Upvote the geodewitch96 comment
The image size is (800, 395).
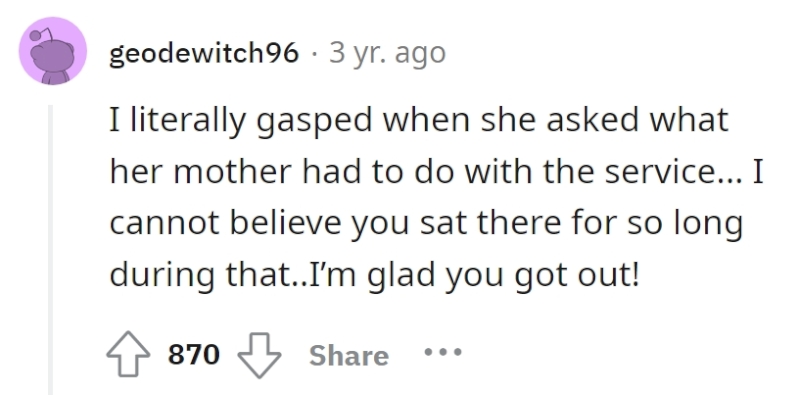(x=128, y=354)
